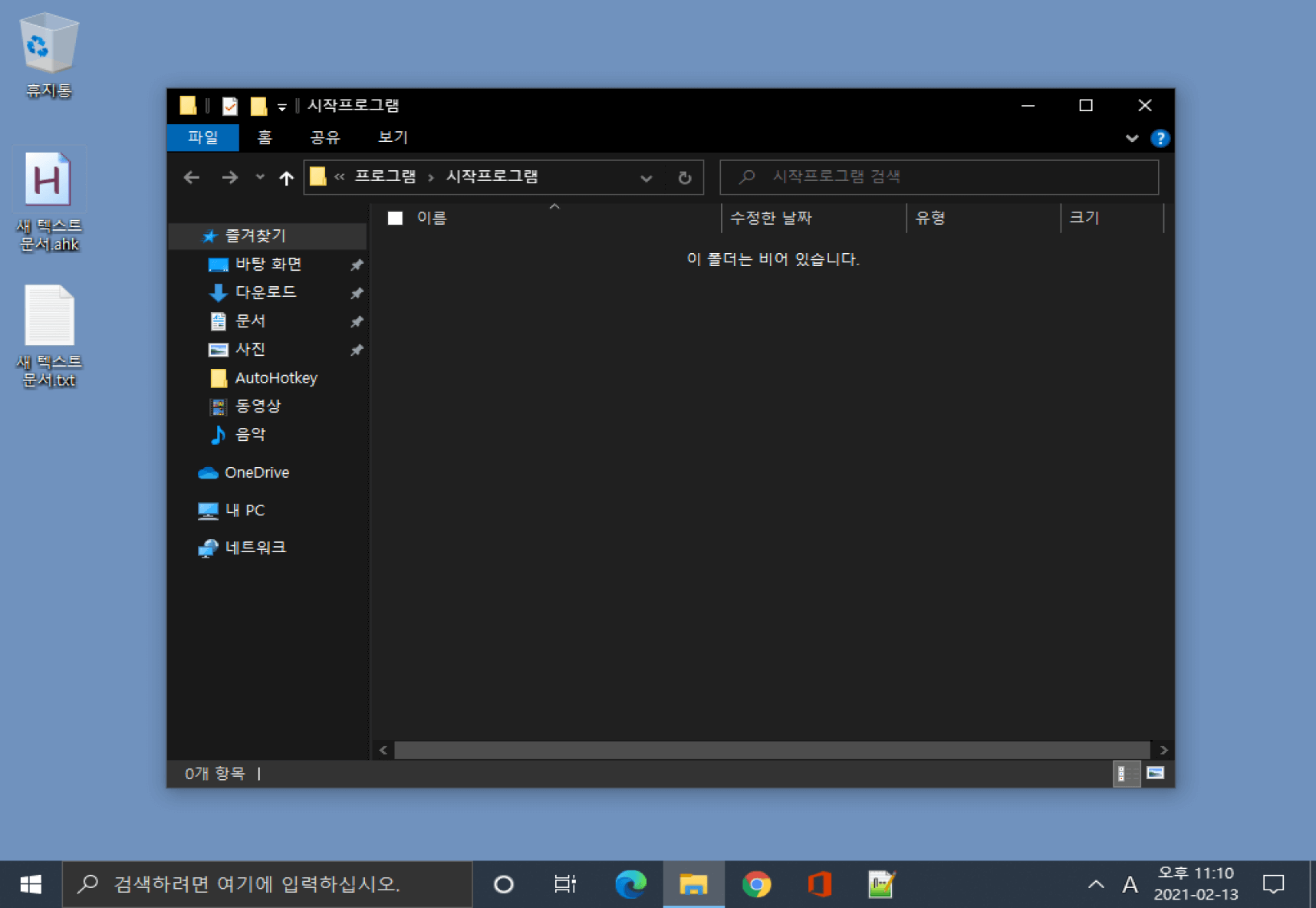The height and width of the screenshot is (908, 1316).
Task: Open the Windows Start menu
Action: pos(31,883)
